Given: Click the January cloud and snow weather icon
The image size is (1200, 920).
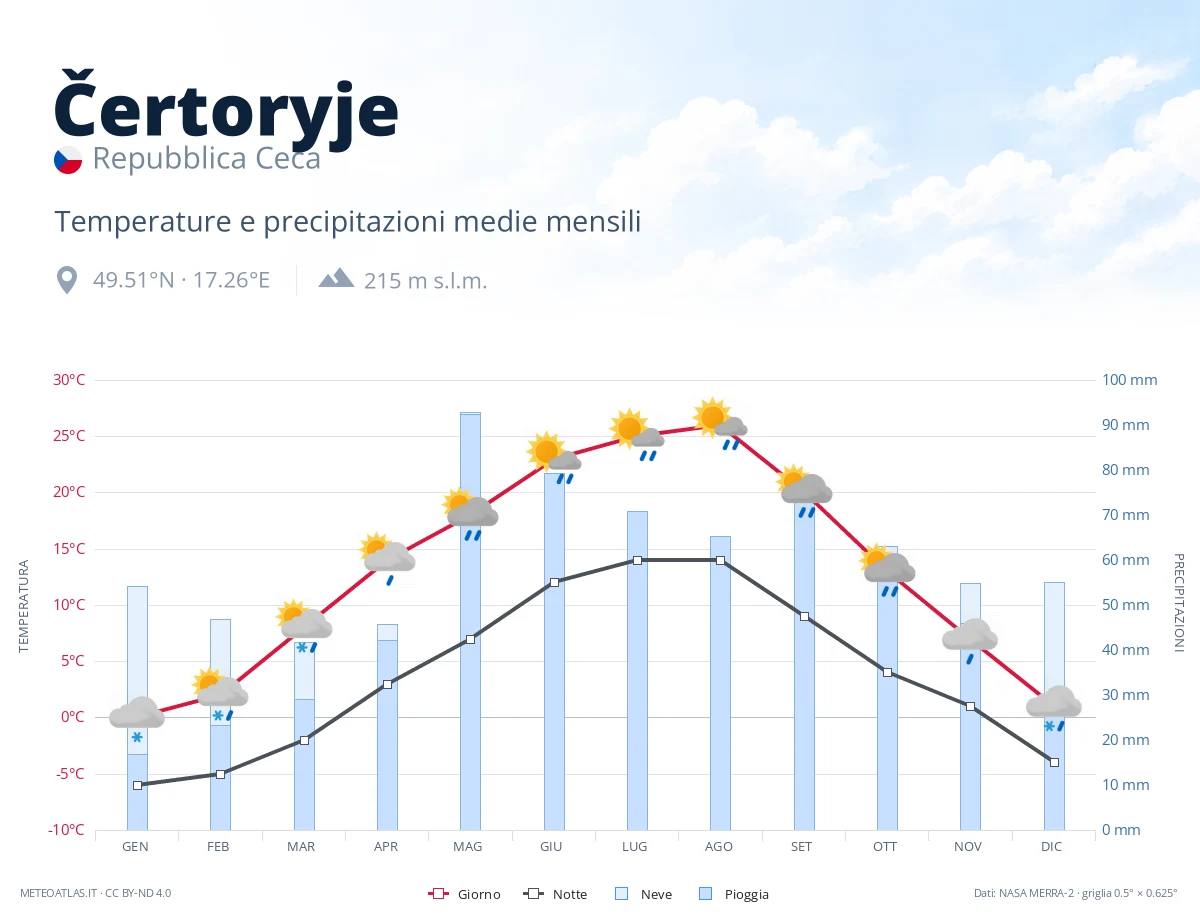Looking at the screenshot, I should (137, 720).
